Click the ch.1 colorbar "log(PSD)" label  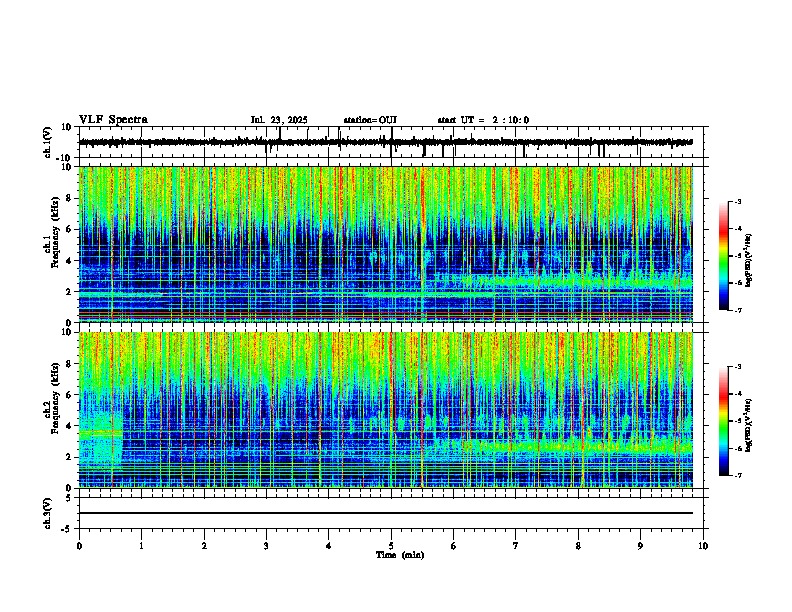tap(748, 261)
